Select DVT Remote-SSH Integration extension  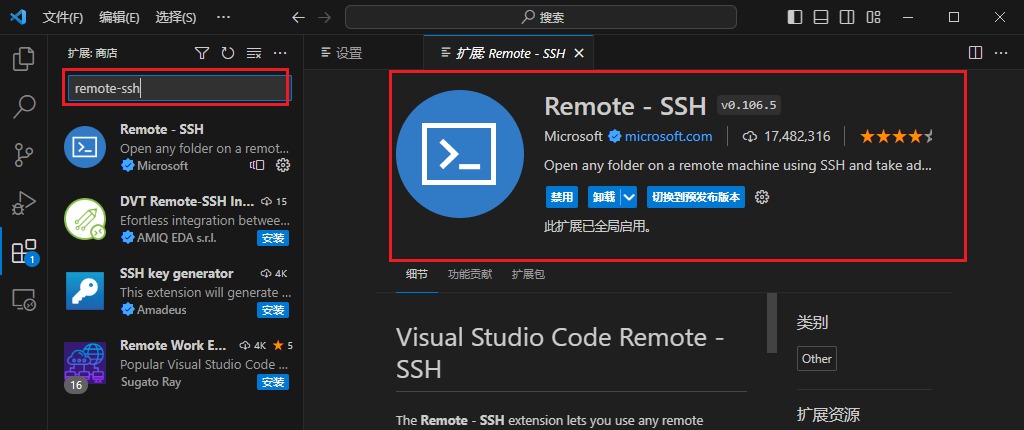coord(177,220)
